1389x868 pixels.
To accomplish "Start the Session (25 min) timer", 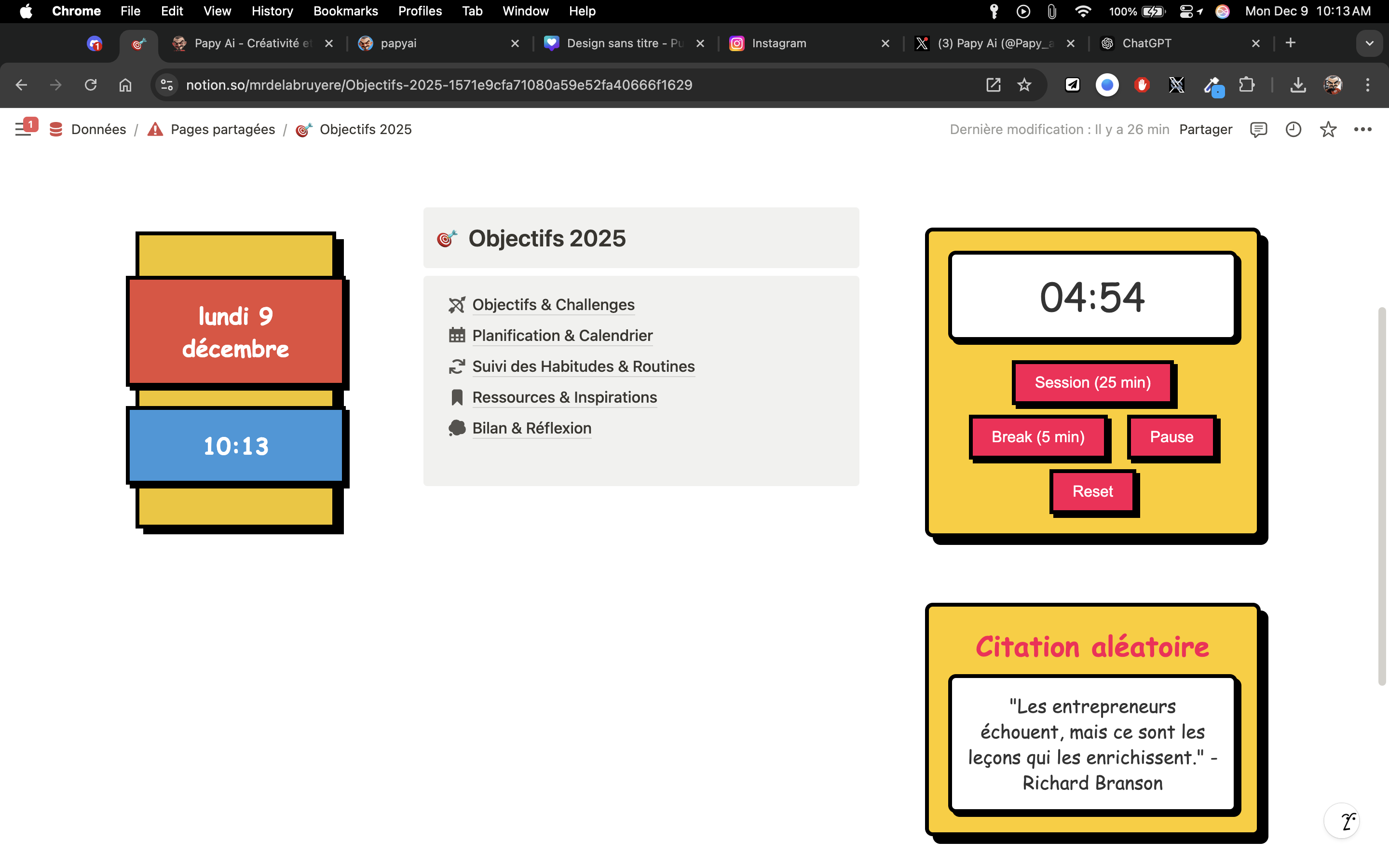I will tap(1092, 382).
